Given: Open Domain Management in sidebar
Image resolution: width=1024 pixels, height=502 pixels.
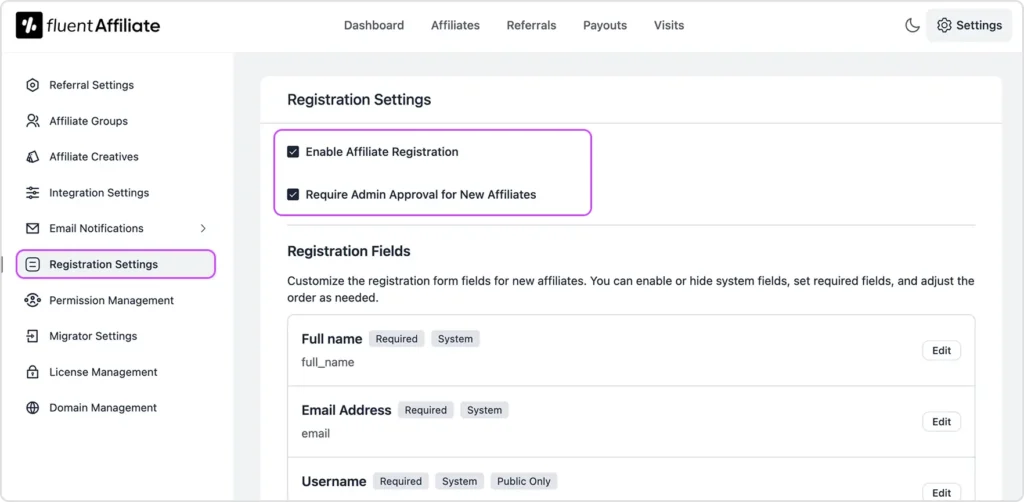Looking at the screenshot, I should (103, 408).
